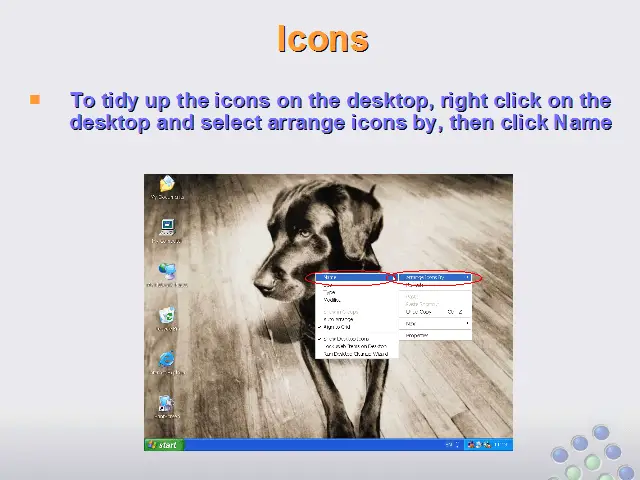
Task: Open Properties from the context menu
Action: click(x=418, y=335)
